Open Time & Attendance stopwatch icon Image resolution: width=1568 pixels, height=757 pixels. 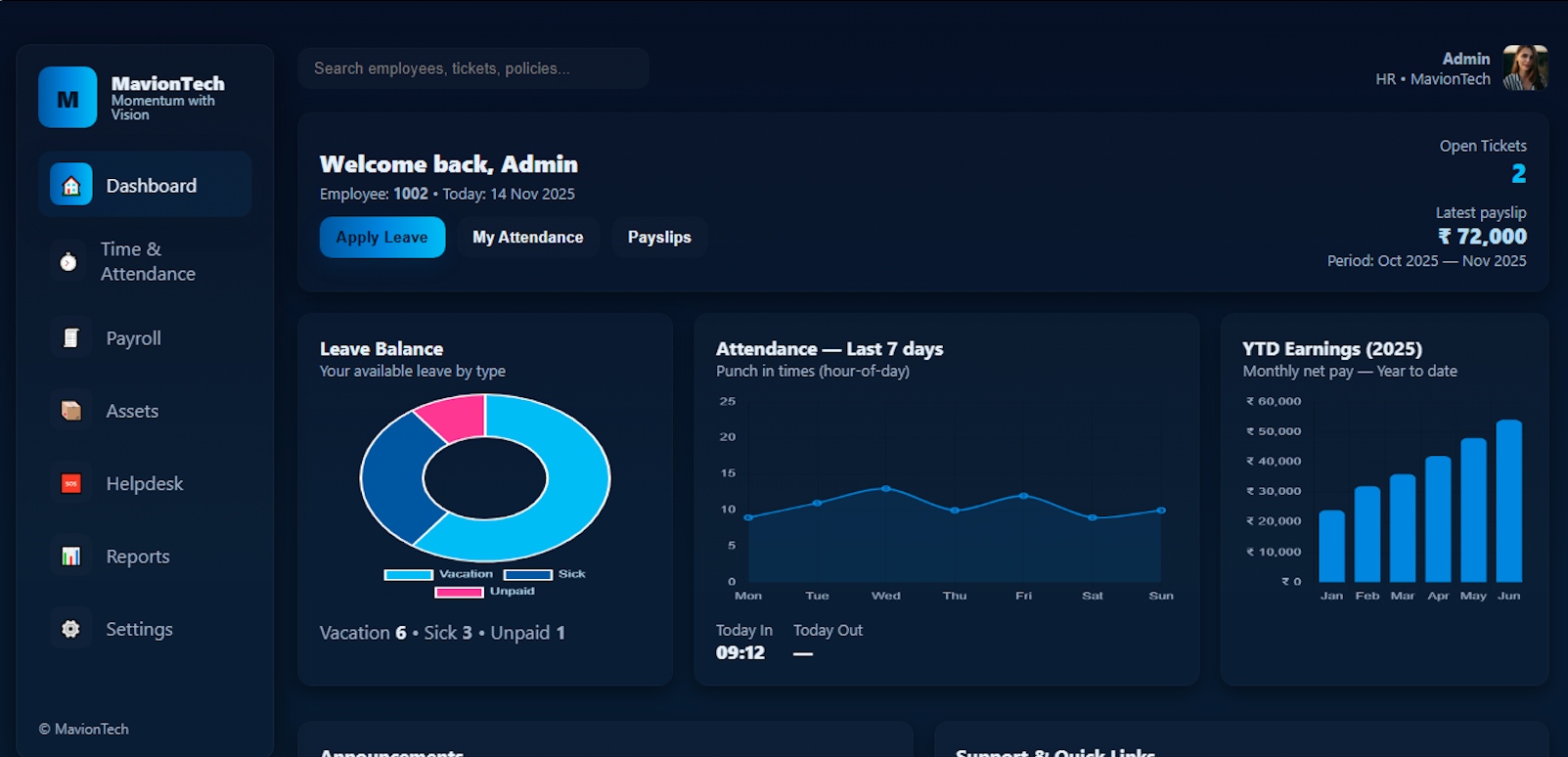click(x=68, y=261)
